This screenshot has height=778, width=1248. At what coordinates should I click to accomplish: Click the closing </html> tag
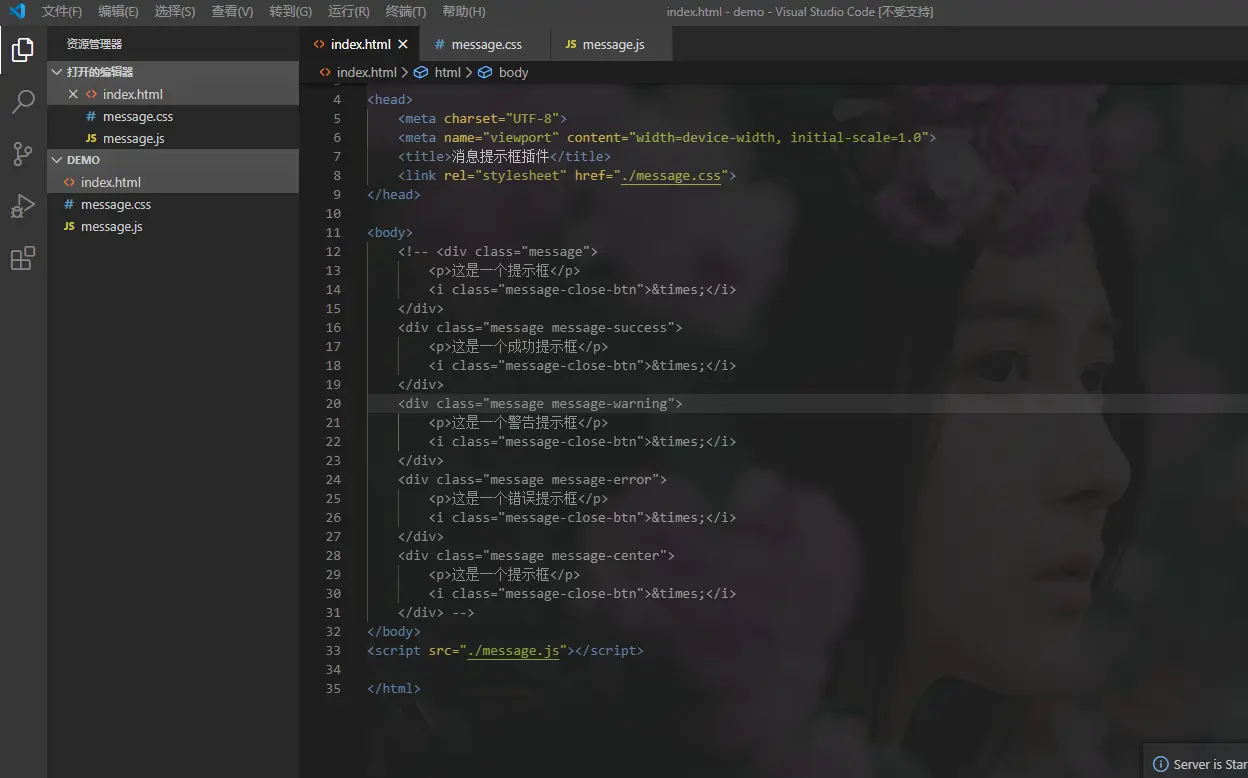[x=394, y=688]
